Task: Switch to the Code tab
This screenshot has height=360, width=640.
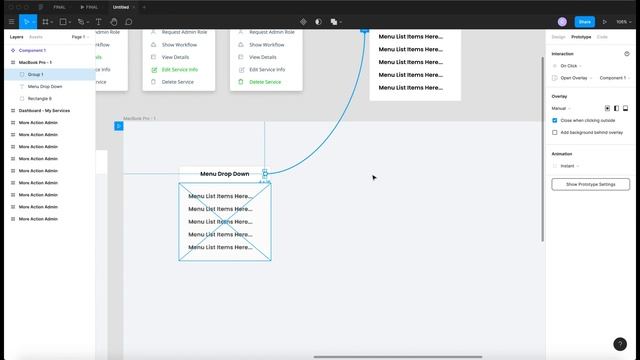Action: pos(602,37)
